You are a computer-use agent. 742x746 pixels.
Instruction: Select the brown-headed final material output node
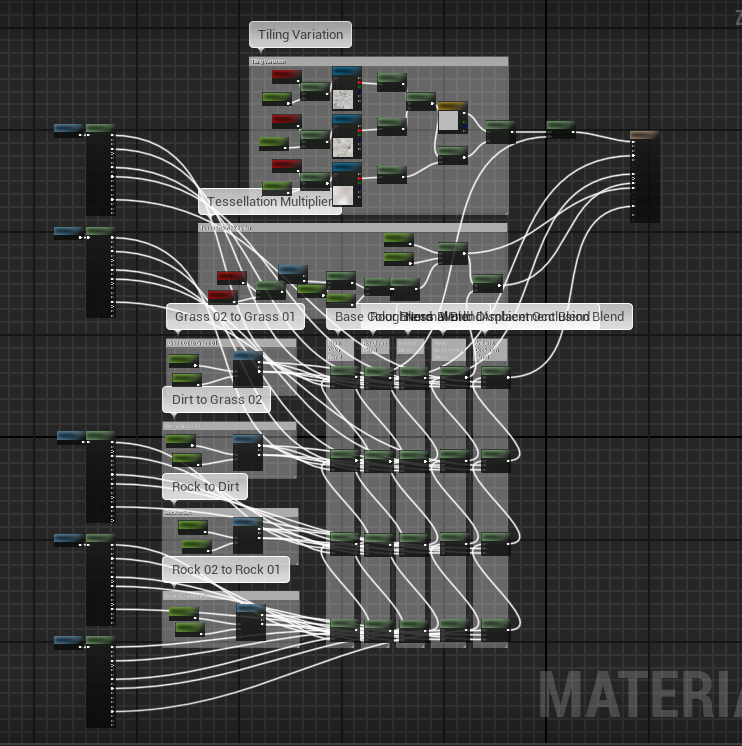coord(645,135)
